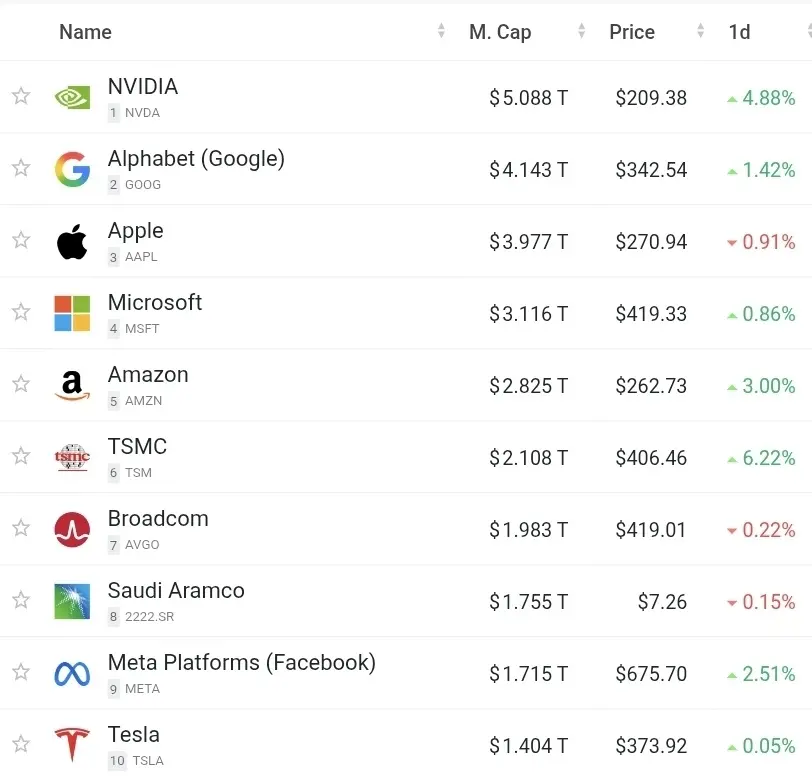Screen dimensions: 812x780
Task: Click the Broadcom red logo icon
Action: pyautogui.click(x=71, y=528)
